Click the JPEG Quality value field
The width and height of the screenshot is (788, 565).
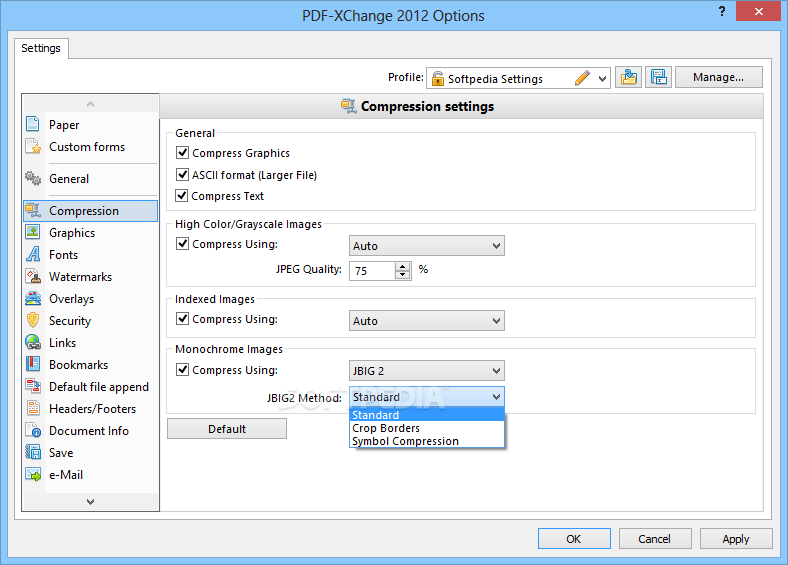pyautogui.click(x=372, y=271)
